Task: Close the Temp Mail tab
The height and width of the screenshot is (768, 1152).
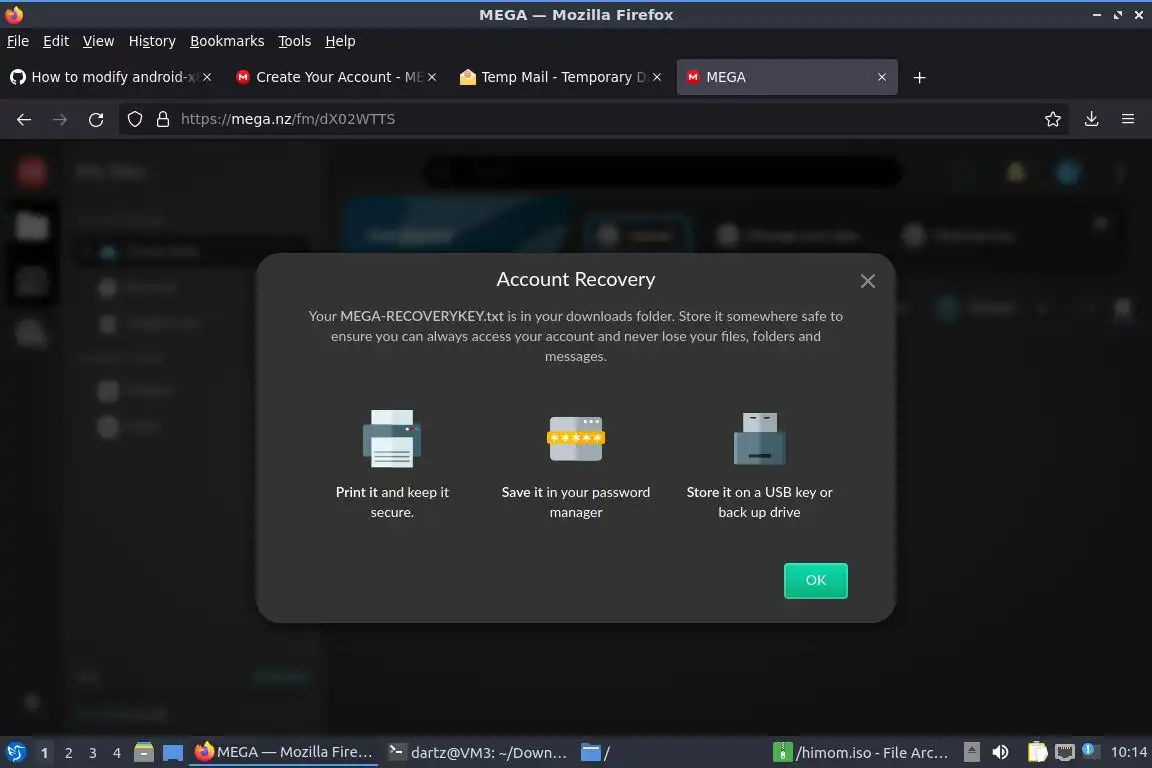Action: 657,77
